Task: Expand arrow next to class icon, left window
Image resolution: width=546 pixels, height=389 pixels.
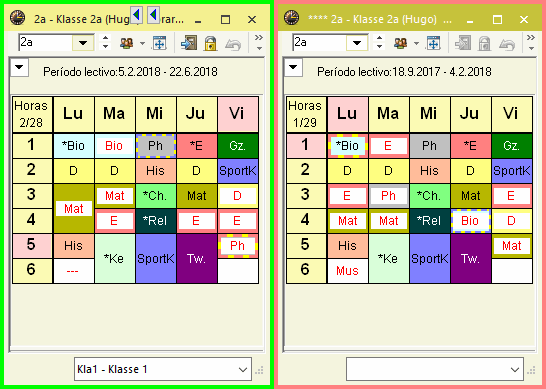Action: click(142, 44)
